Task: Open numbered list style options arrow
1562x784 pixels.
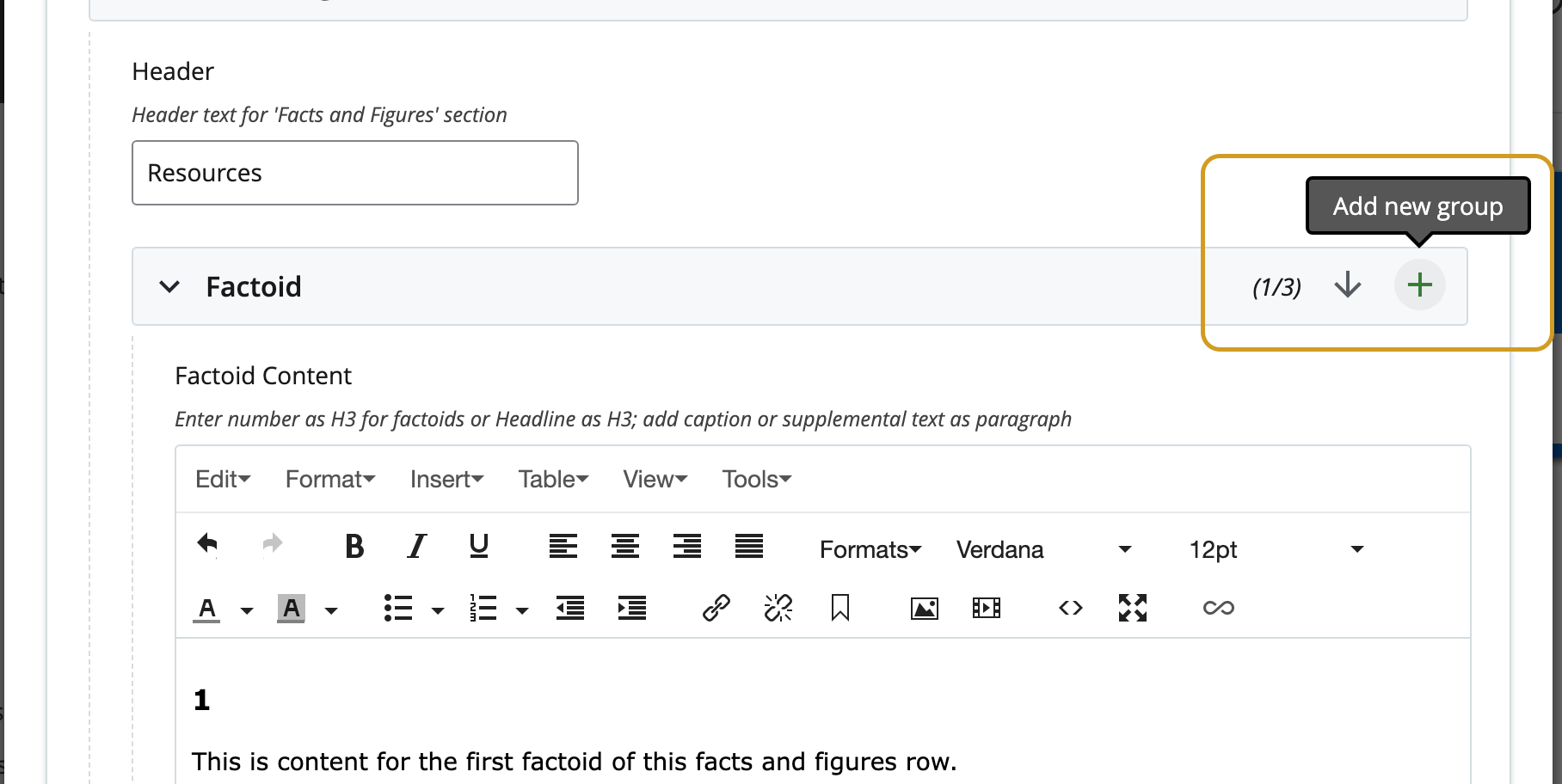Action: [x=522, y=610]
